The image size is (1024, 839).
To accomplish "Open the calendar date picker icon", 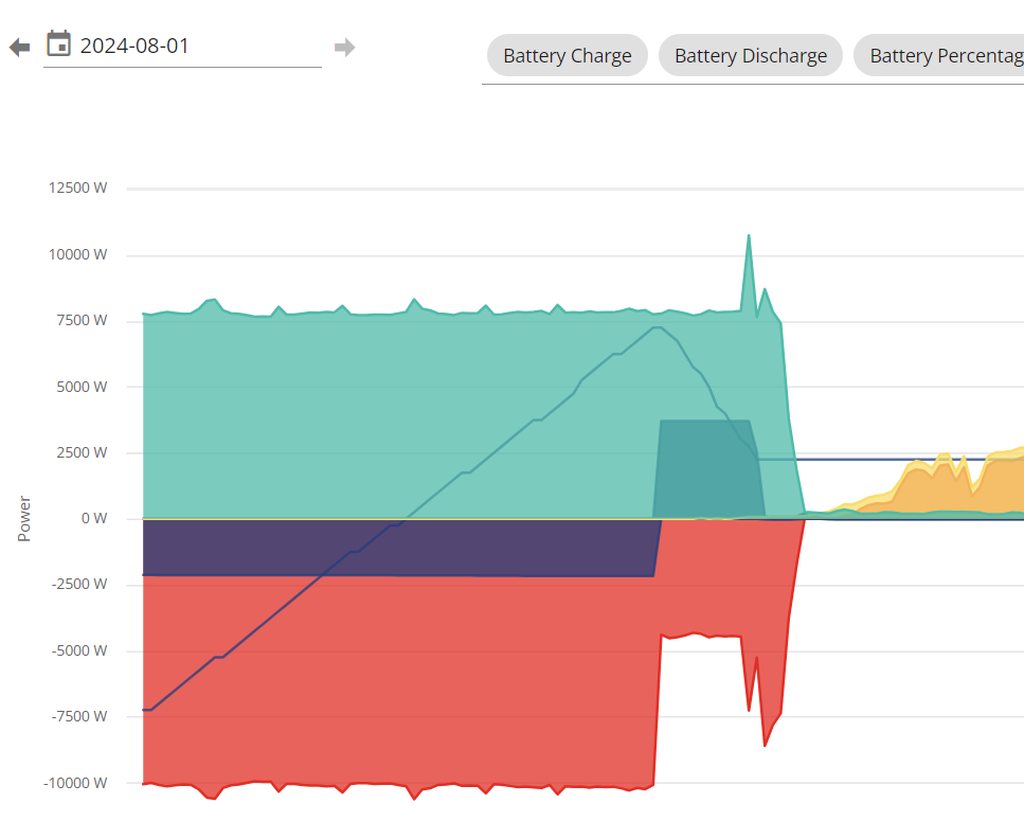I will click(x=59, y=44).
